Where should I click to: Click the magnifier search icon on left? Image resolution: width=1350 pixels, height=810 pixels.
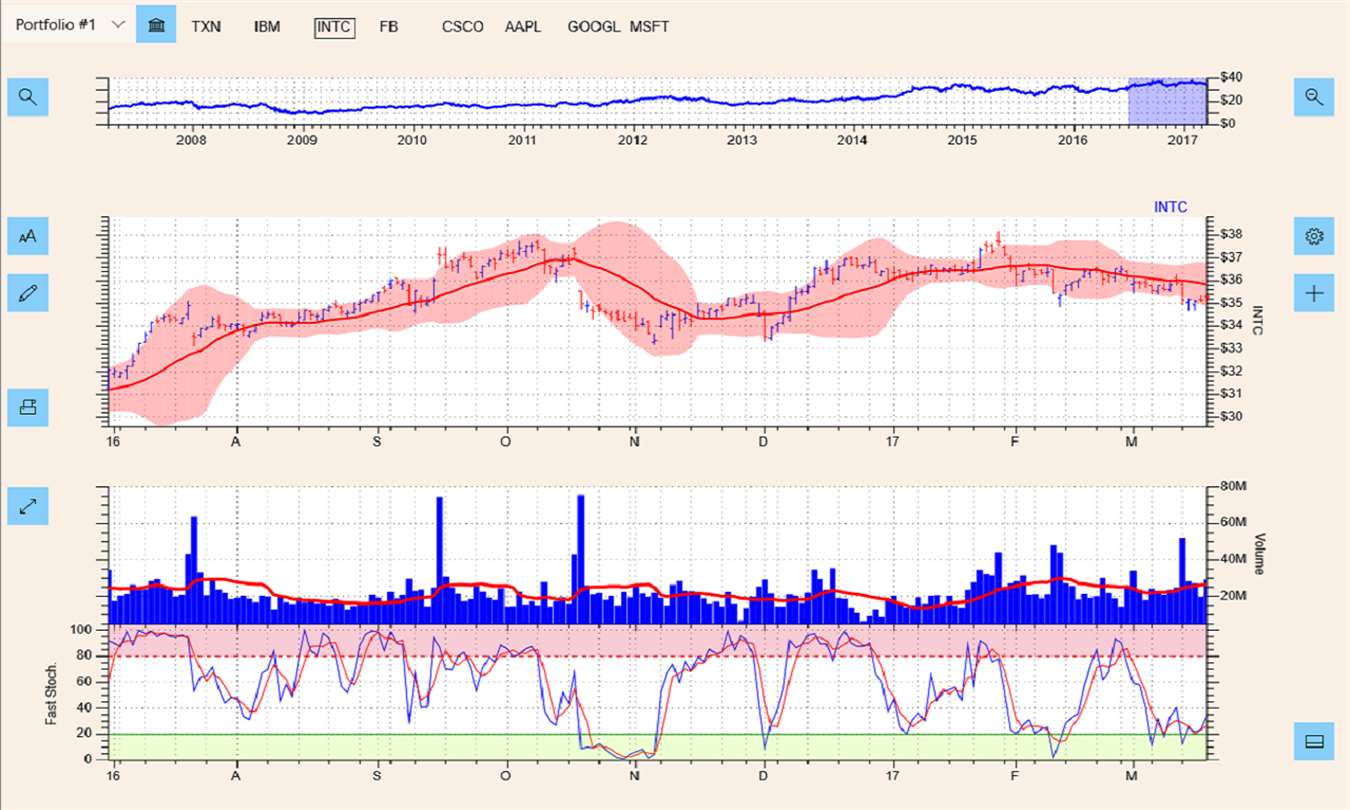[28, 97]
